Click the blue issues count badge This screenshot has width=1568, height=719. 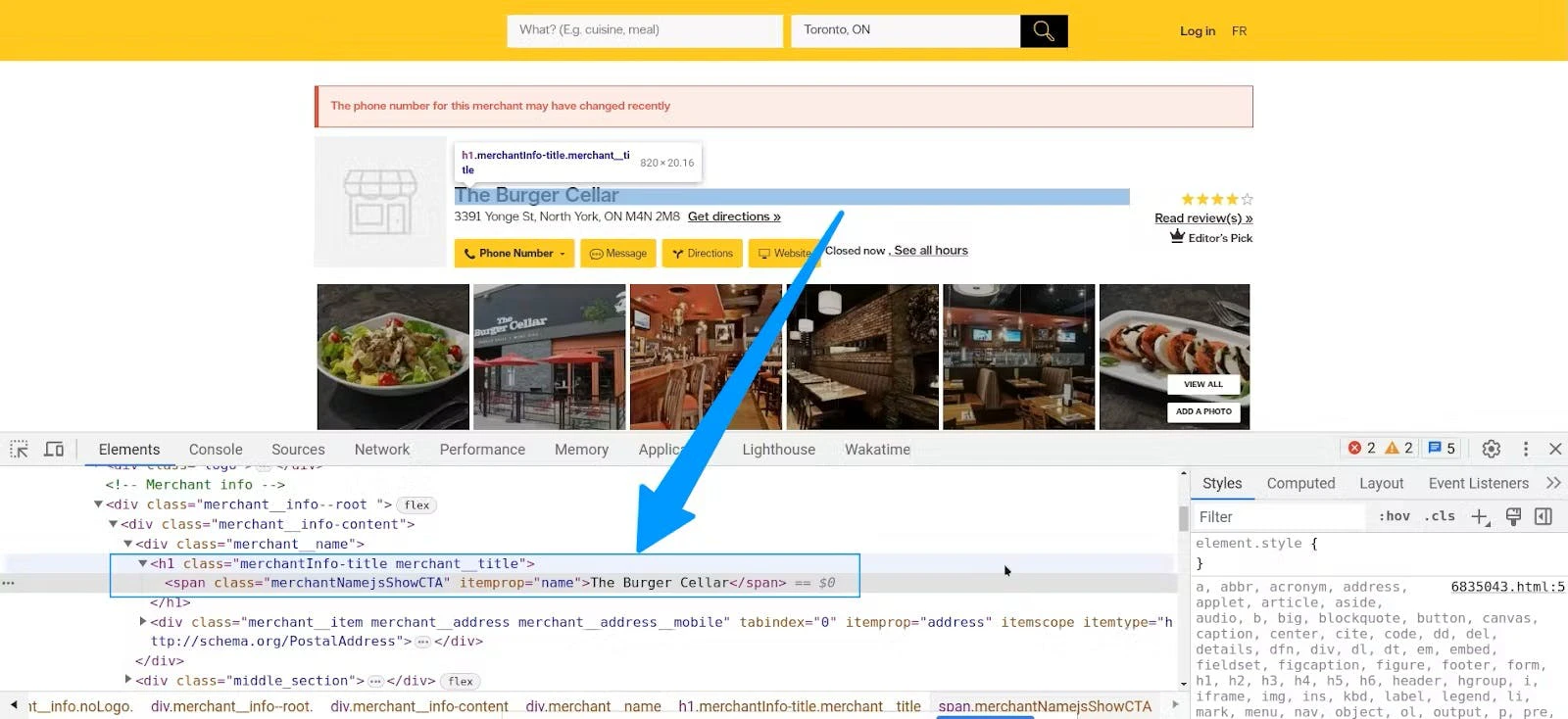pos(1442,448)
